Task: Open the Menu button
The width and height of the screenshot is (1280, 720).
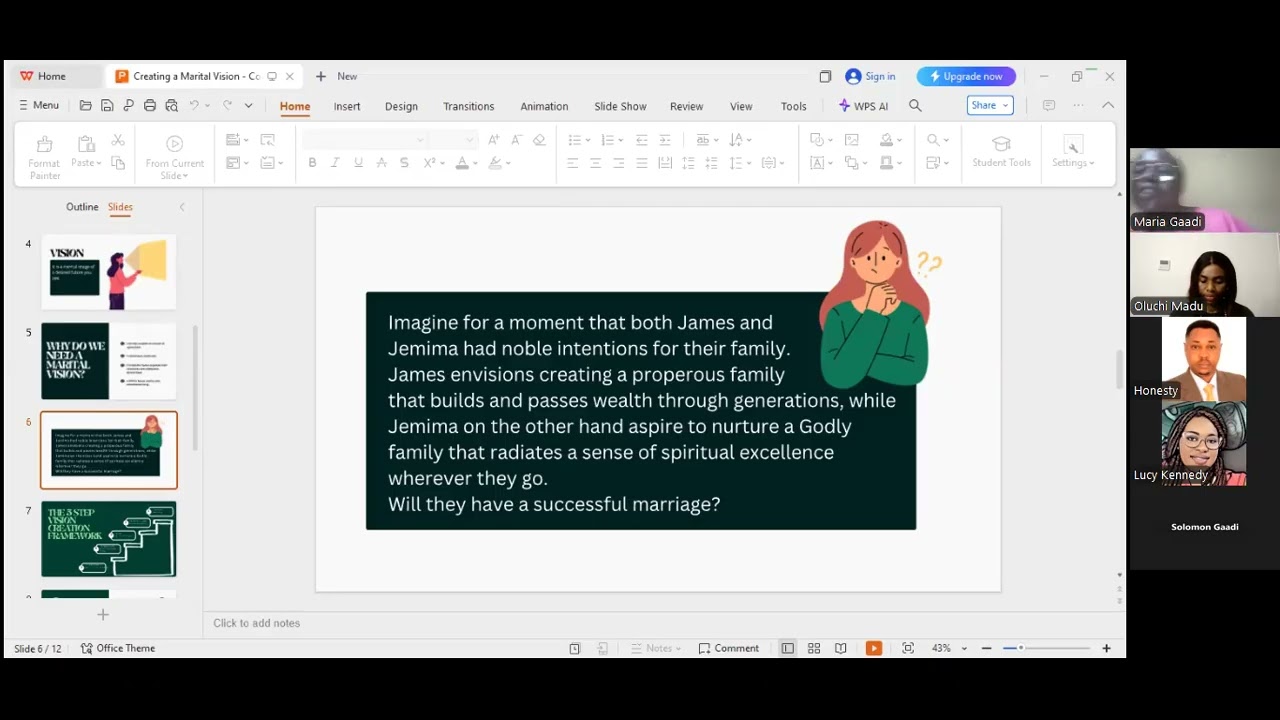Action: [39, 105]
